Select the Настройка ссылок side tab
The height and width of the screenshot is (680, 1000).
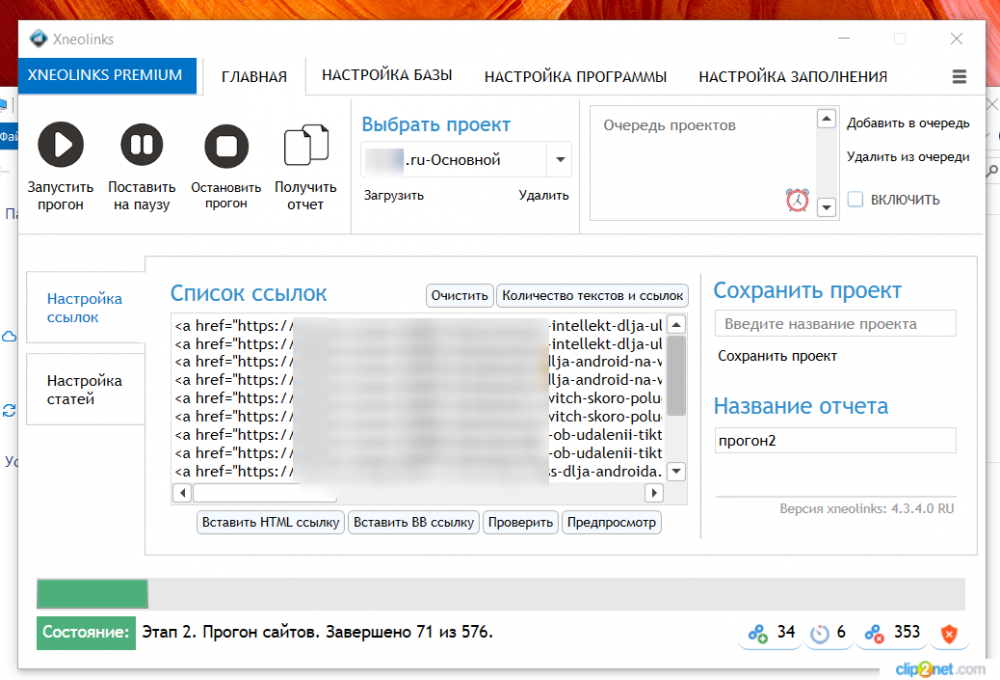click(x=85, y=307)
